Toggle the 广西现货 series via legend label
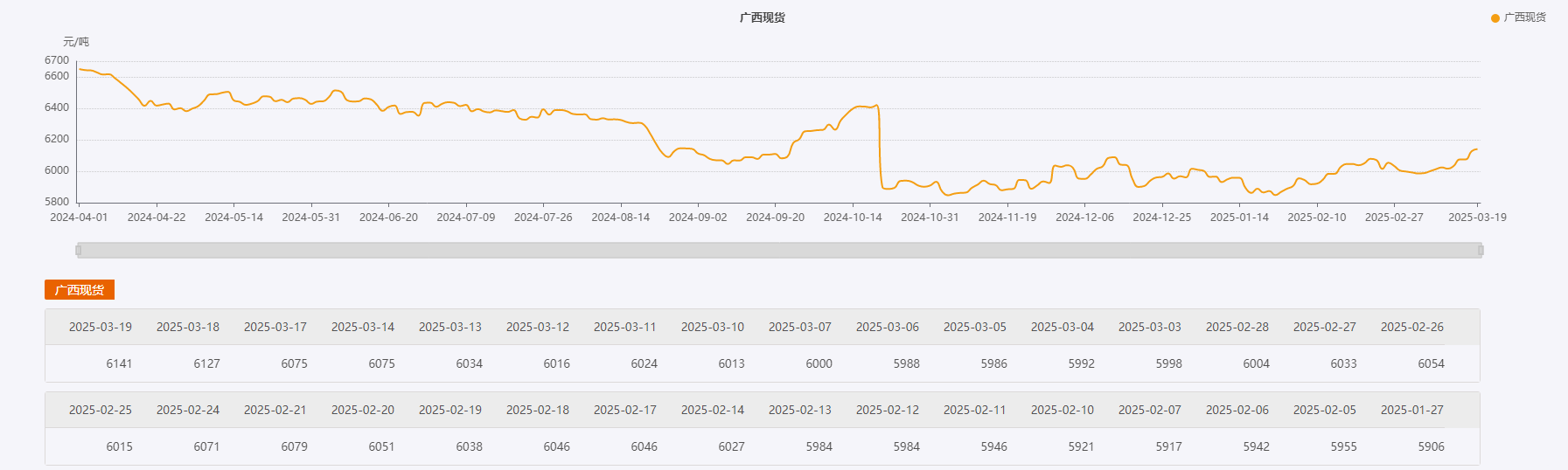The height and width of the screenshot is (470, 1568). pos(1524,17)
